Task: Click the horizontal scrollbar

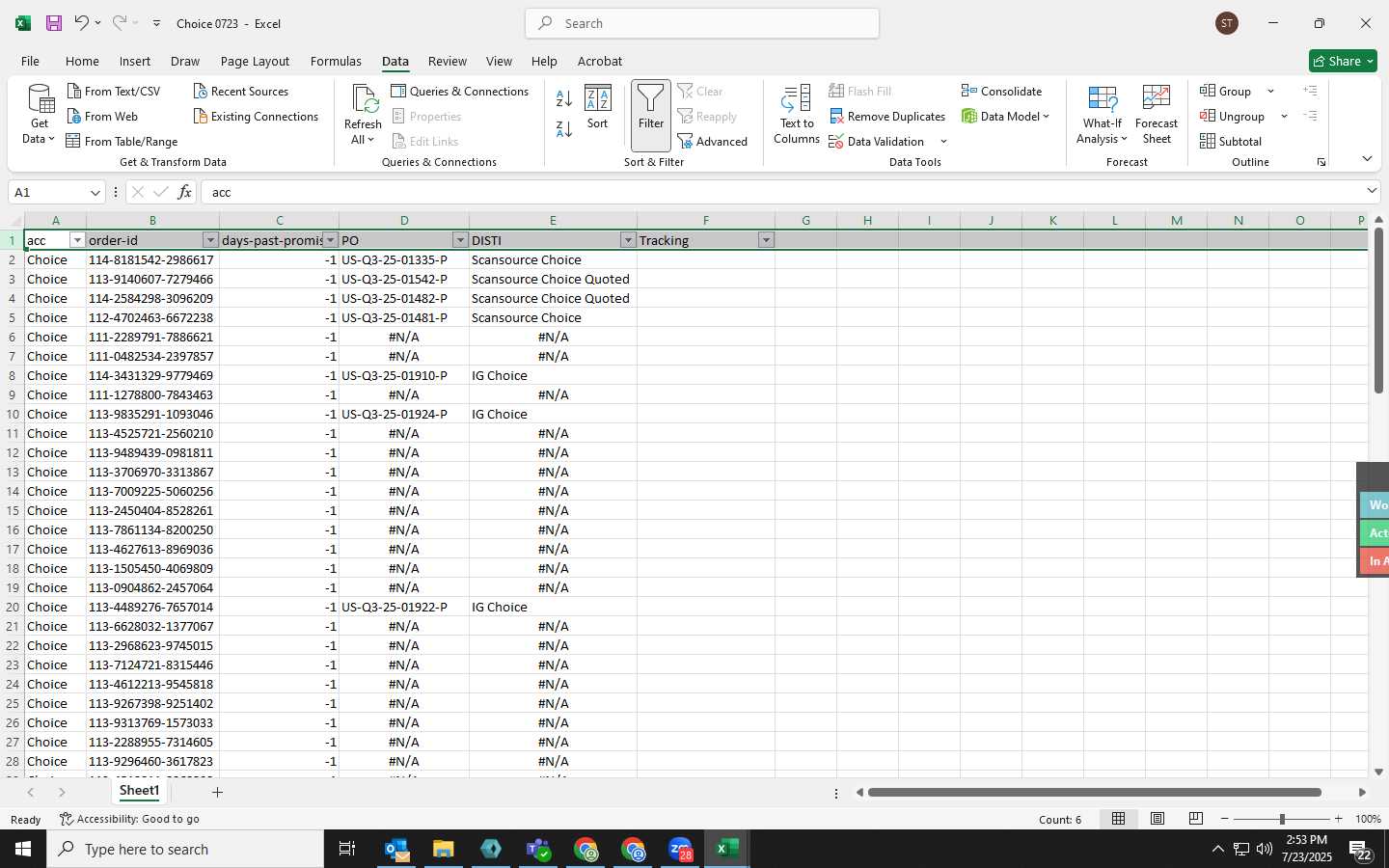Action: click(1094, 793)
